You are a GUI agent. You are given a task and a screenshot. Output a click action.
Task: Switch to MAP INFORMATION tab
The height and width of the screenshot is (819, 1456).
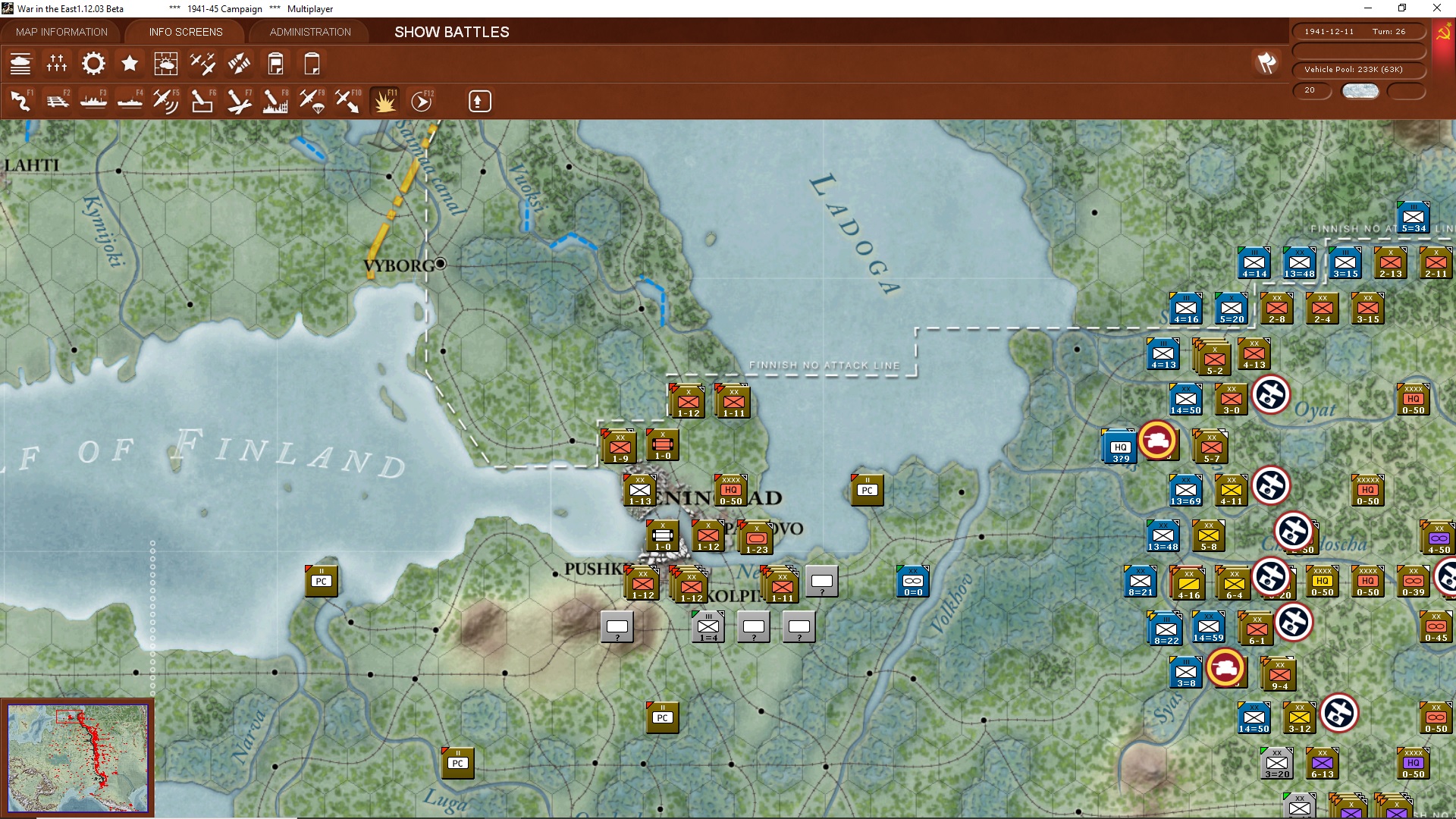(61, 32)
